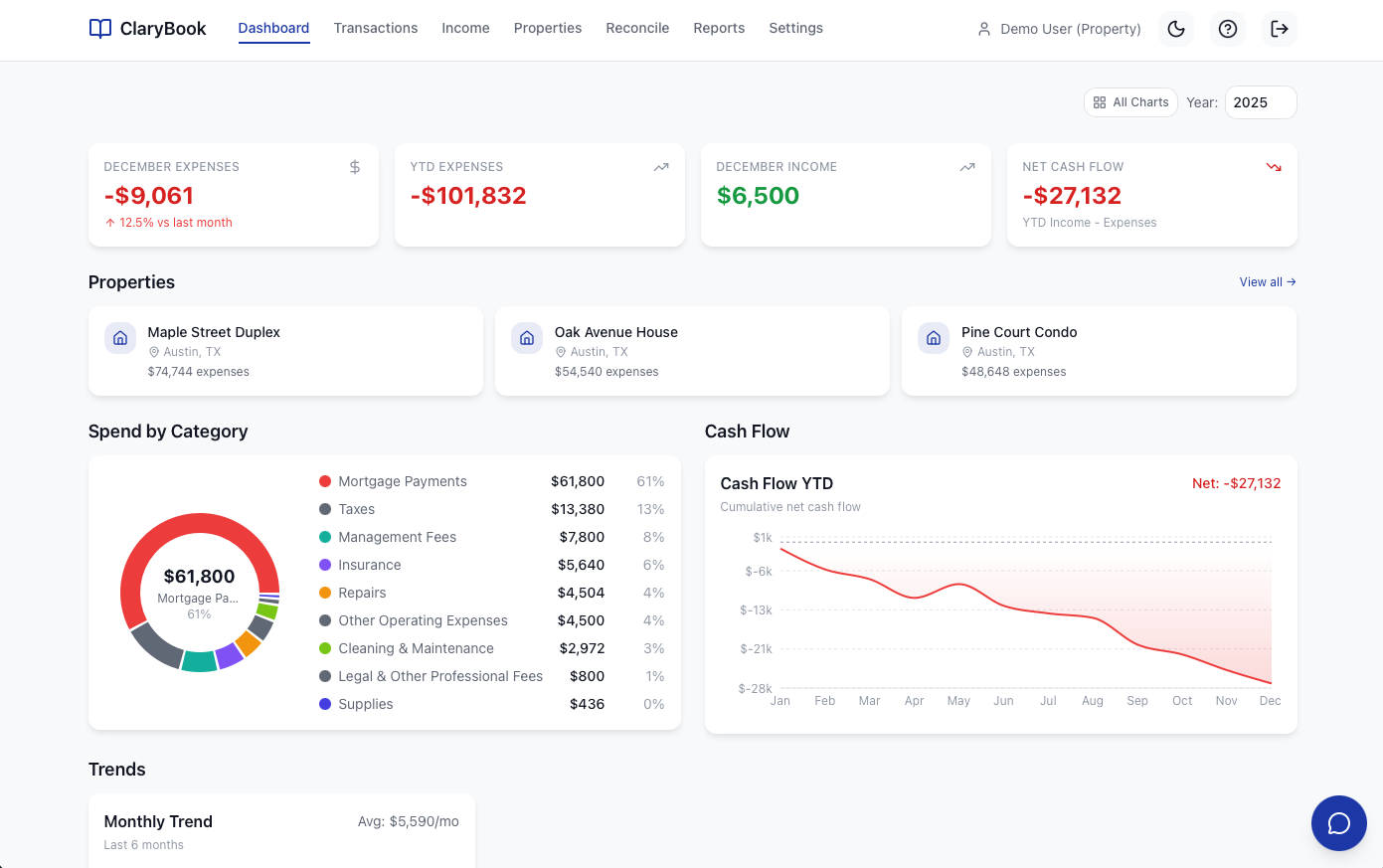Toggle the All Charts view

(1130, 101)
